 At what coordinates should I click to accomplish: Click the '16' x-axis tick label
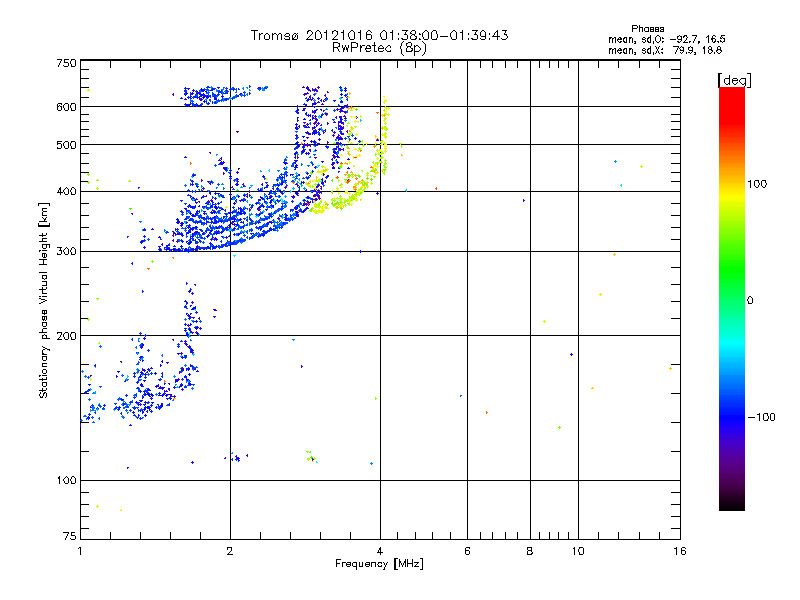click(680, 551)
